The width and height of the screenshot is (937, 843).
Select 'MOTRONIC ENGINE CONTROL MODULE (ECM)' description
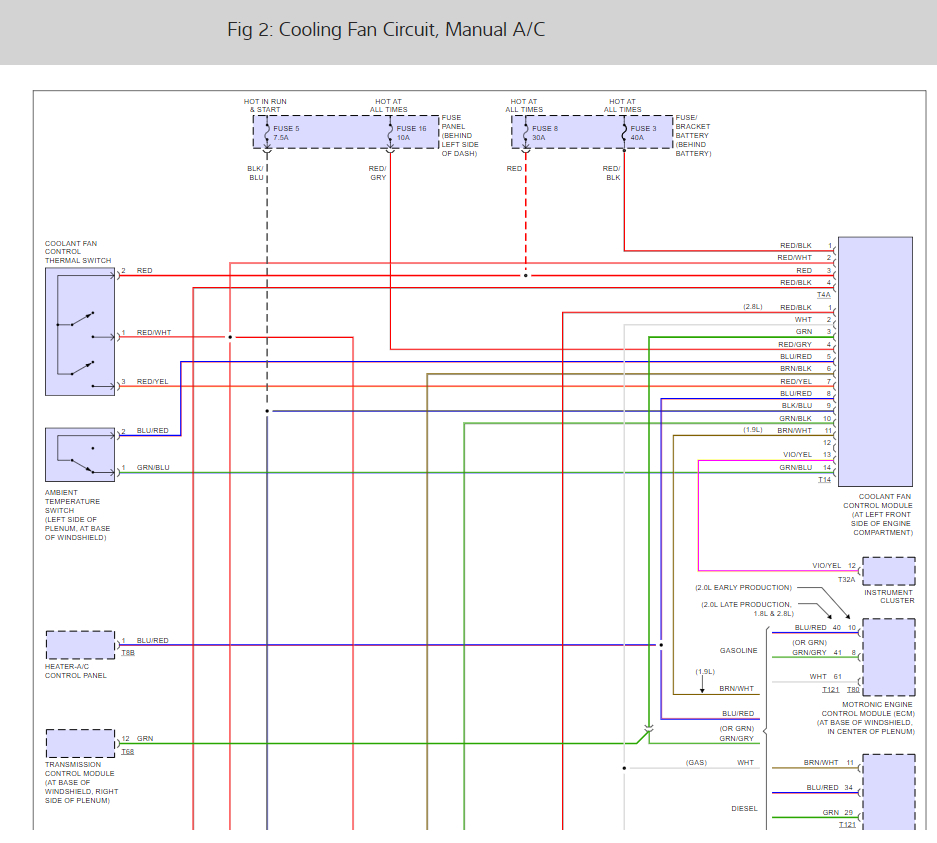tap(866, 718)
